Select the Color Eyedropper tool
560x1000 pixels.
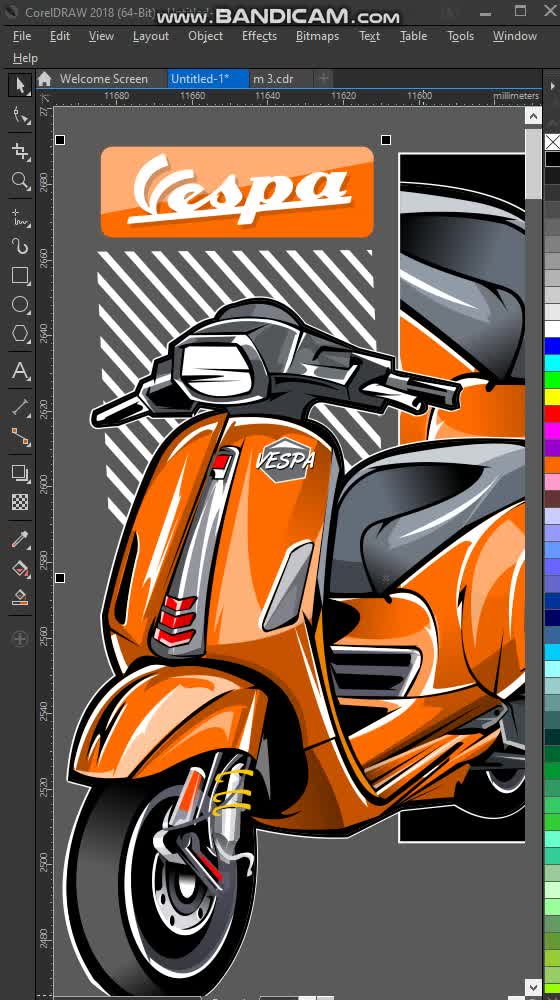[x=20, y=540]
